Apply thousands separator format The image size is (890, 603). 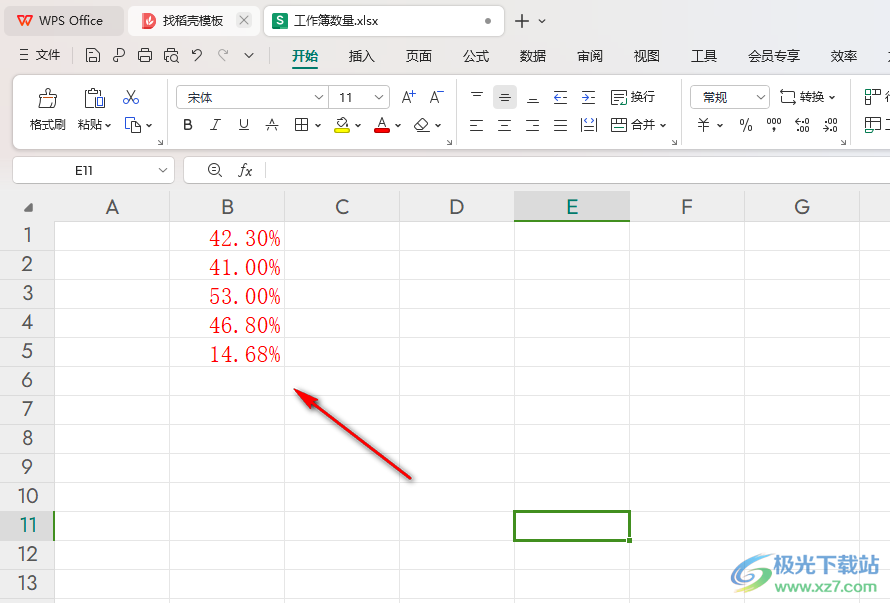[774, 125]
